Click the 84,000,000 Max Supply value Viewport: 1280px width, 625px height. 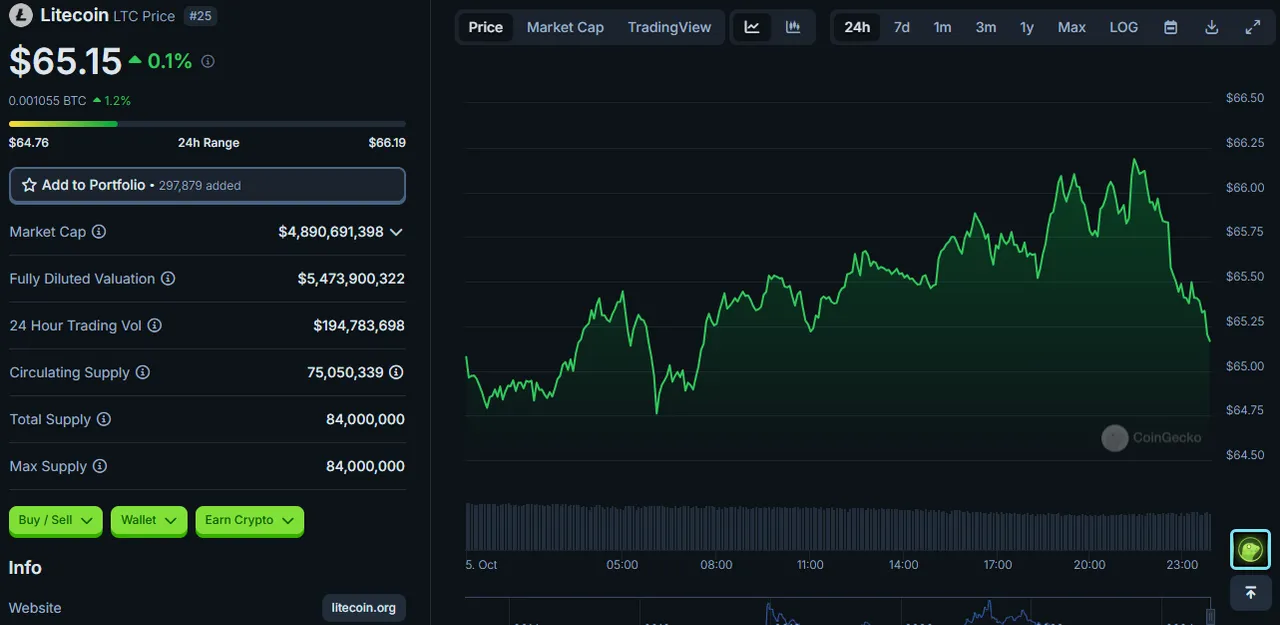pos(365,467)
